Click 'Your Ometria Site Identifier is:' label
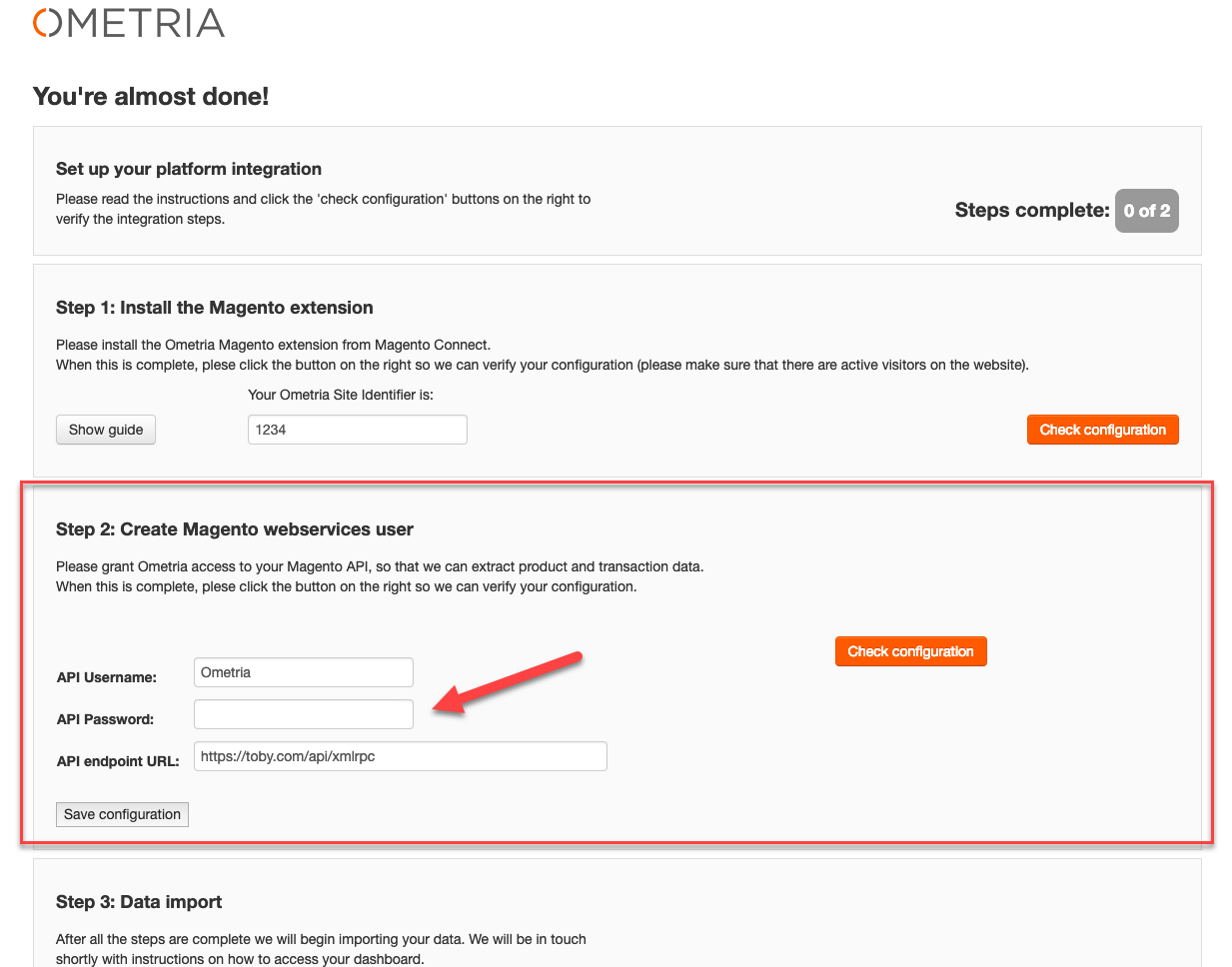This screenshot has width=1232, height=967. (341, 395)
